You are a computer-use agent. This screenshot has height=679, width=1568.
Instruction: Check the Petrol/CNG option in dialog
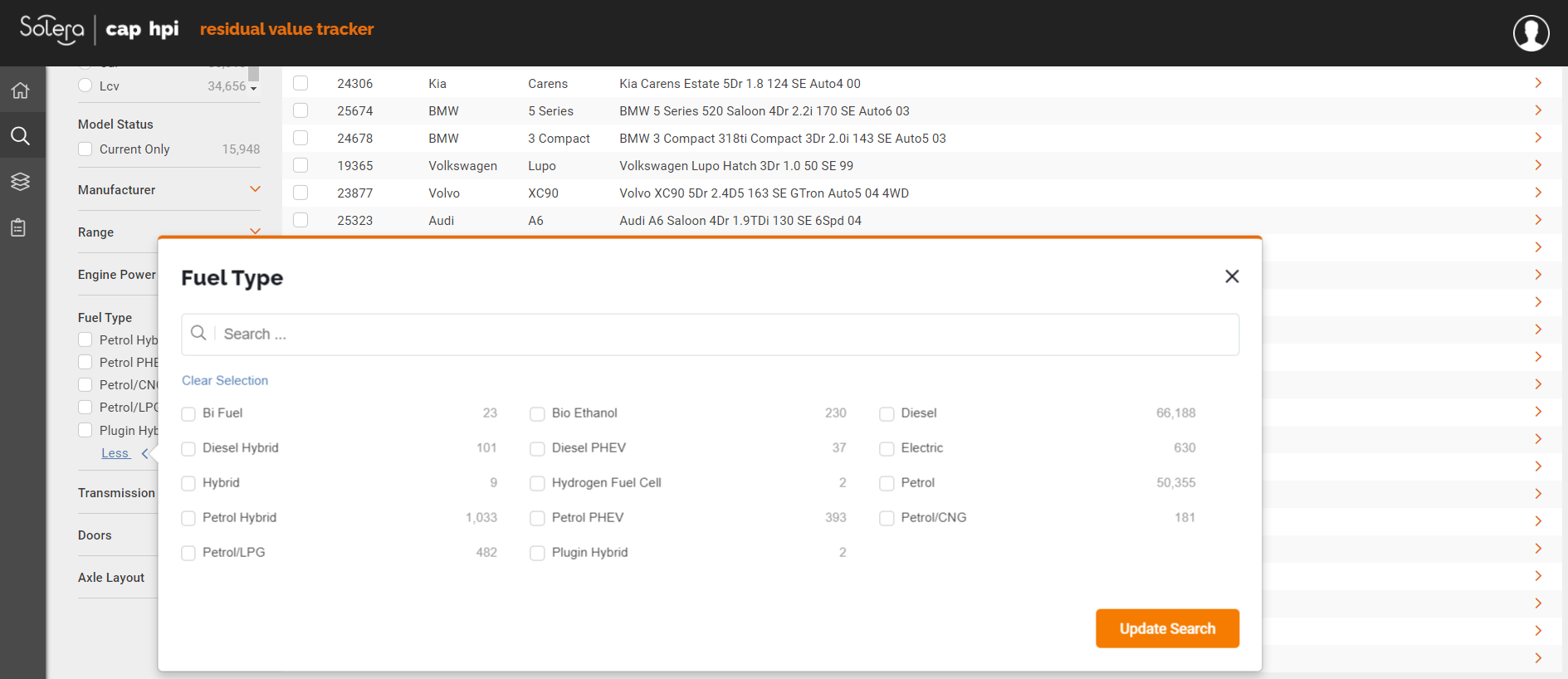[887, 518]
